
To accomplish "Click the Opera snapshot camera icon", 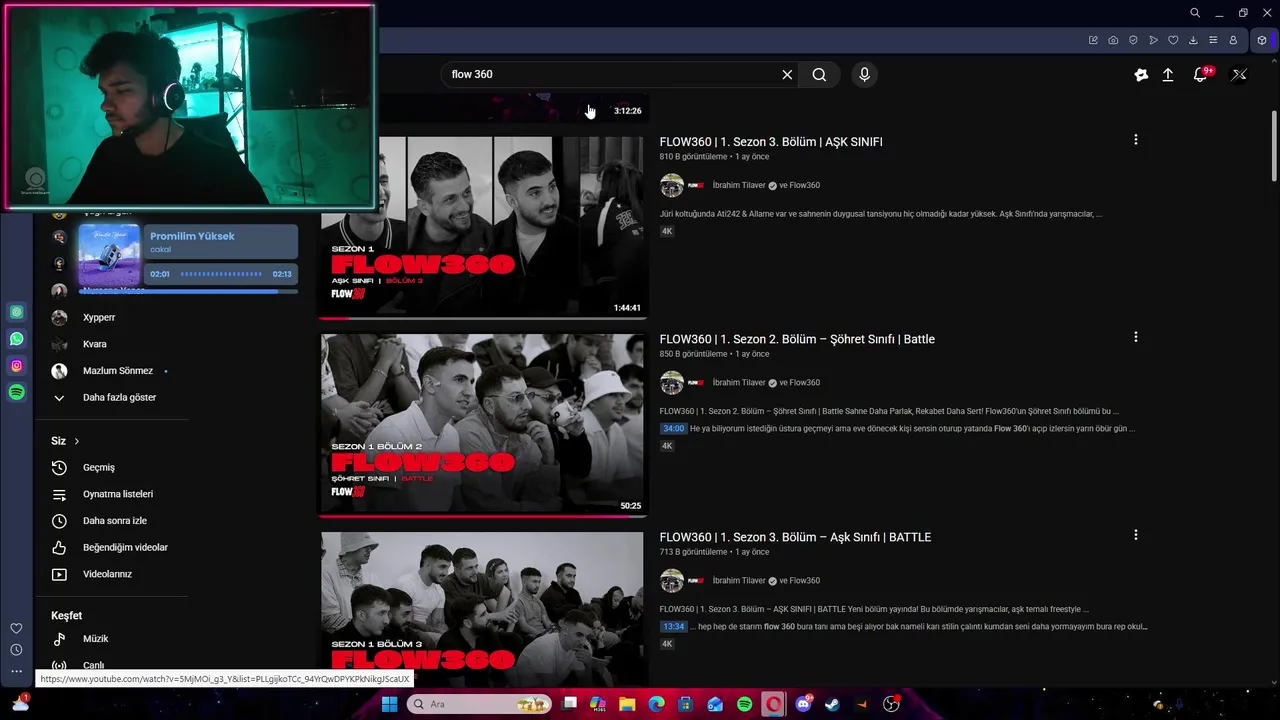I will 1113,40.
